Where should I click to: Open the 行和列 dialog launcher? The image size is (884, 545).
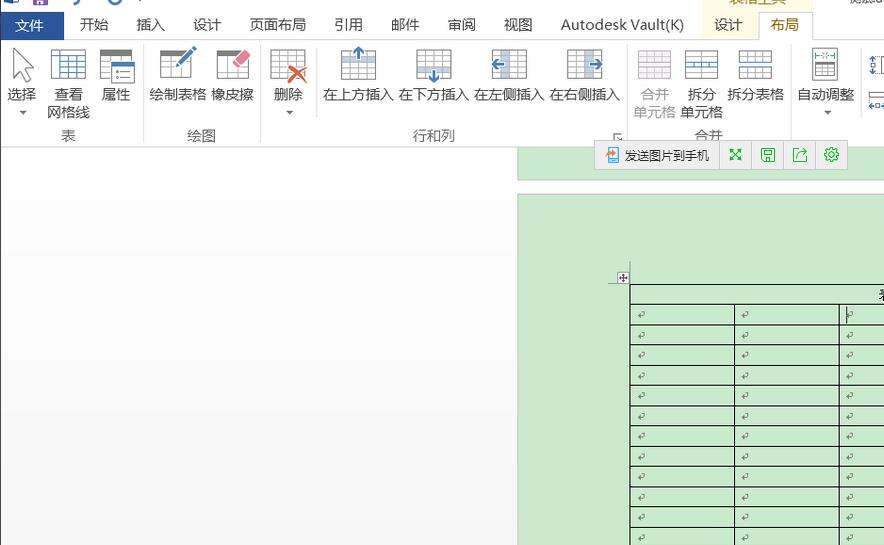tap(617, 136)
